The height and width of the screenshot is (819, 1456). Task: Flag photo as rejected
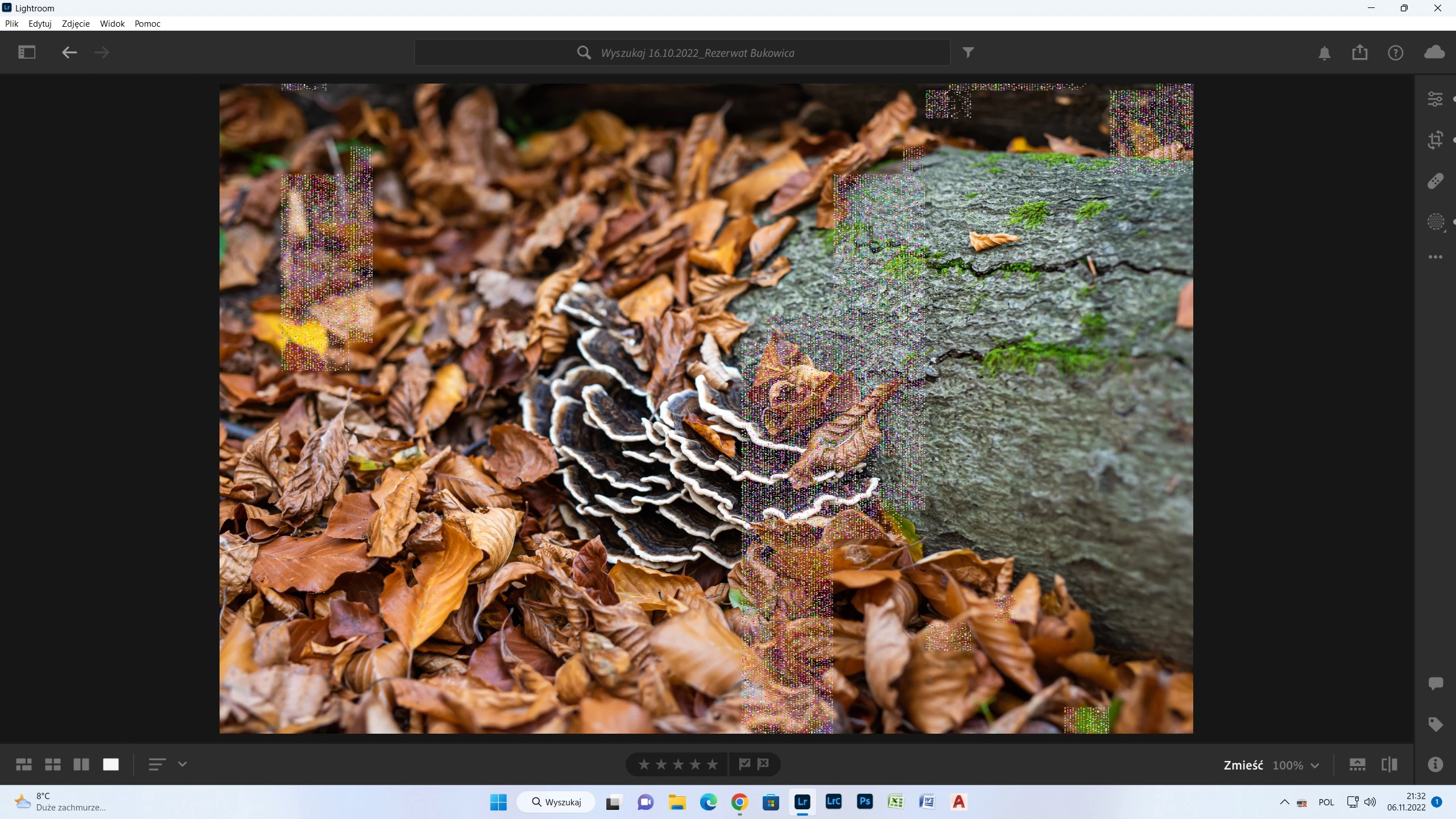(763, 764)
